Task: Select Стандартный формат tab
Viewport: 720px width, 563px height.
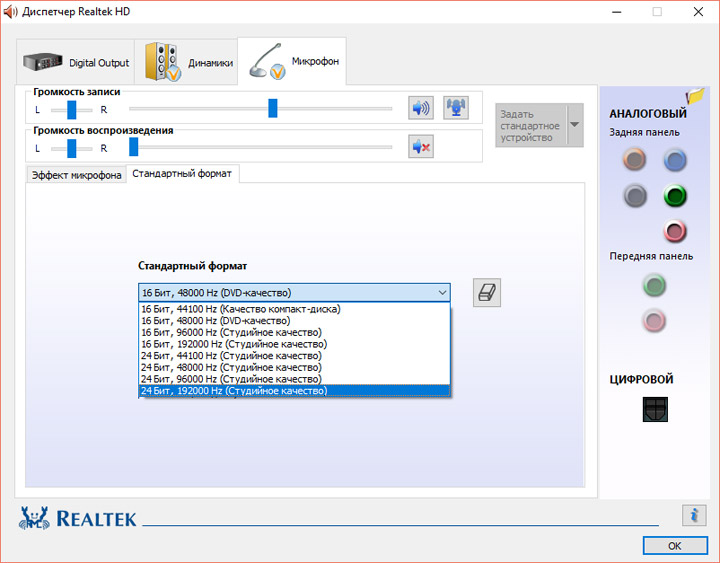Action: coord(182,174)
